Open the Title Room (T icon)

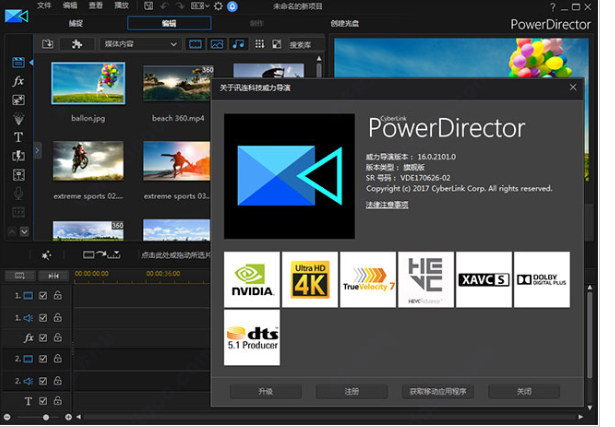point(18,137)
